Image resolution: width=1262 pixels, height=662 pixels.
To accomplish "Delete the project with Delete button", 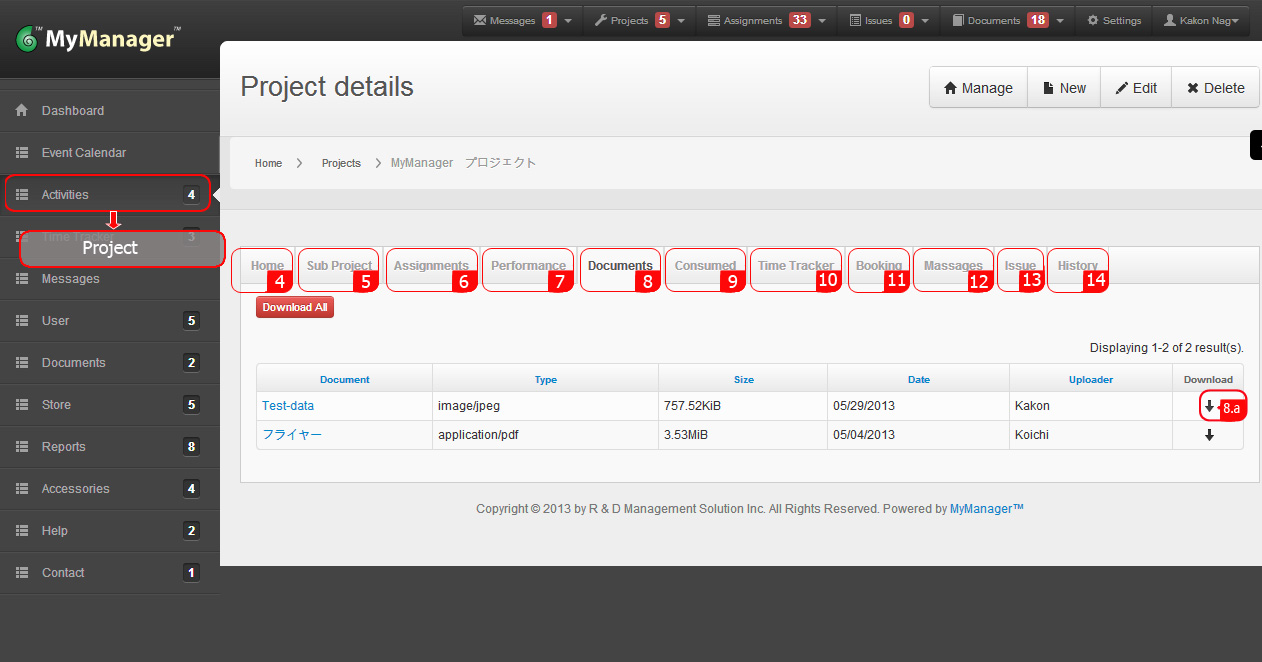I will click(1215, 88).
